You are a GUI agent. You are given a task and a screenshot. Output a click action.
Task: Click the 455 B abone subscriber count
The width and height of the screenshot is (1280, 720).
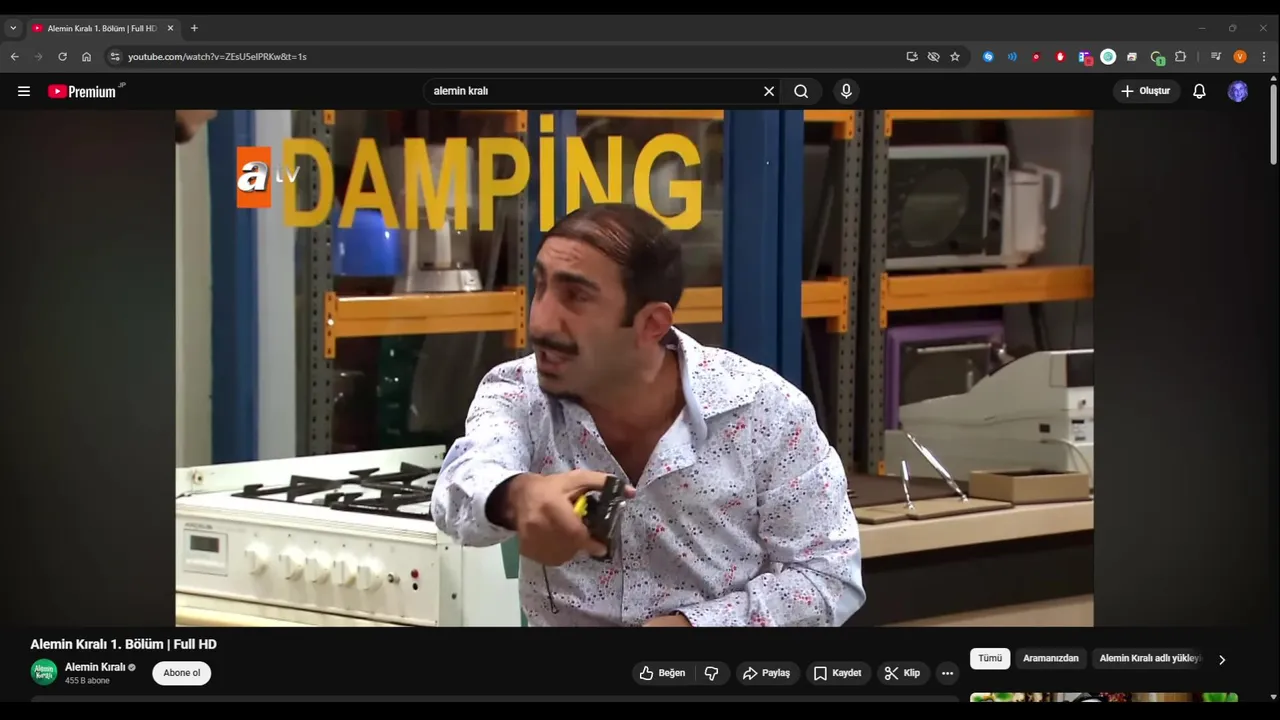[x=87, y=681]
